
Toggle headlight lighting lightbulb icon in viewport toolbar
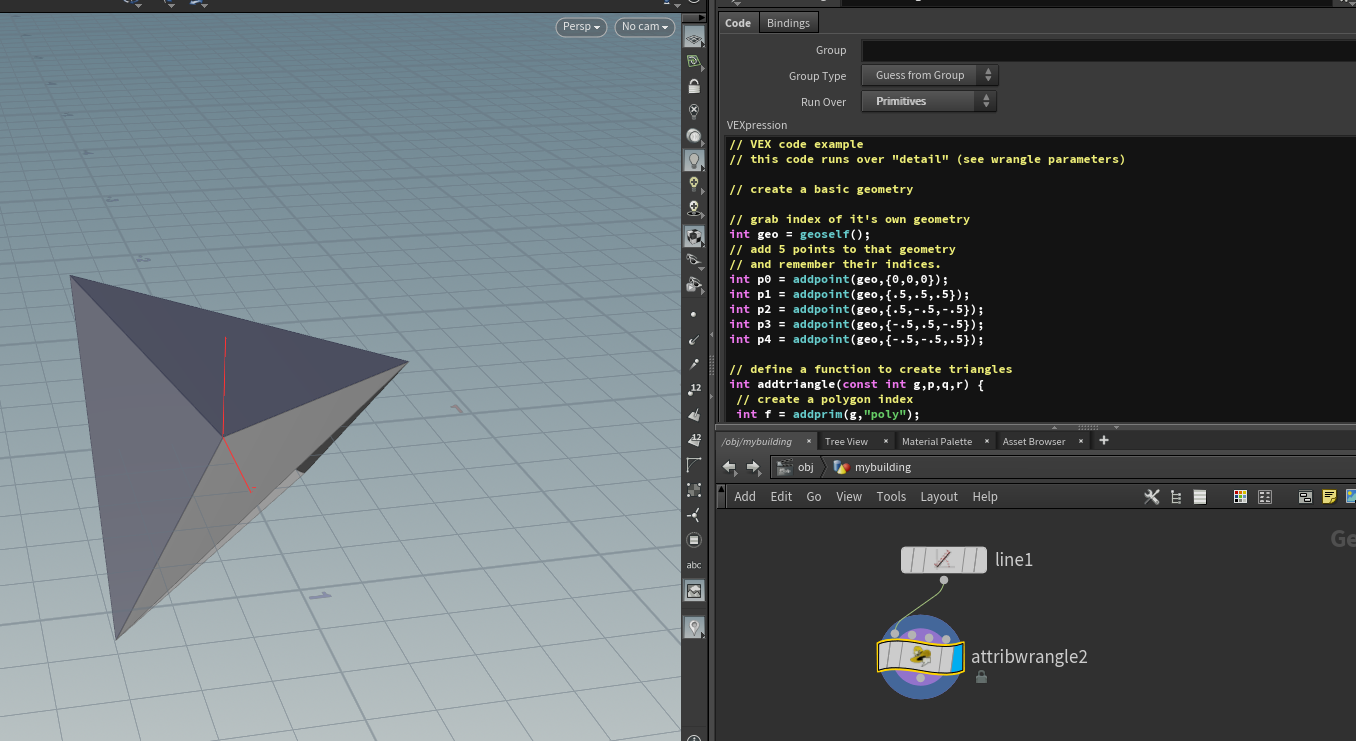click(x=694, y=160)
